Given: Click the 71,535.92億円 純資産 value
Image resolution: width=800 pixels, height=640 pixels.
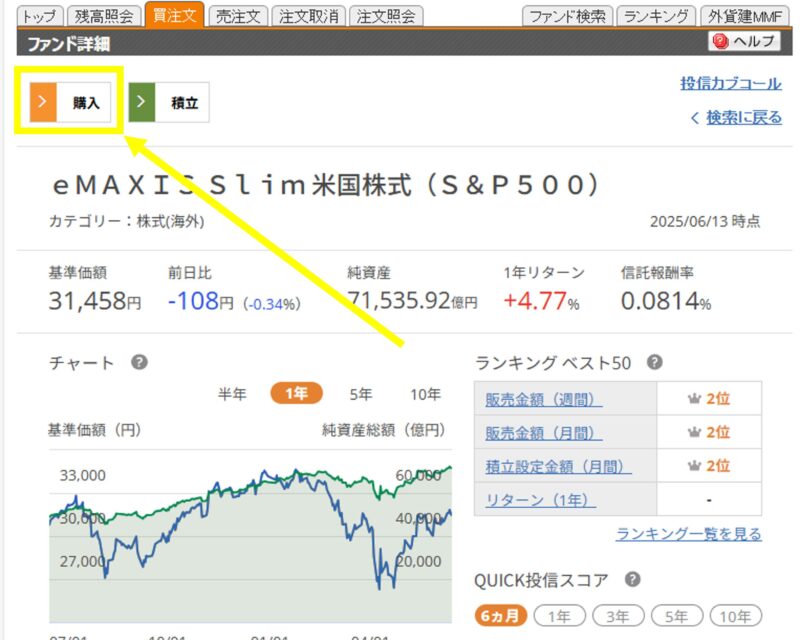Looking at the screenshot, I should (x=412, y=300).
